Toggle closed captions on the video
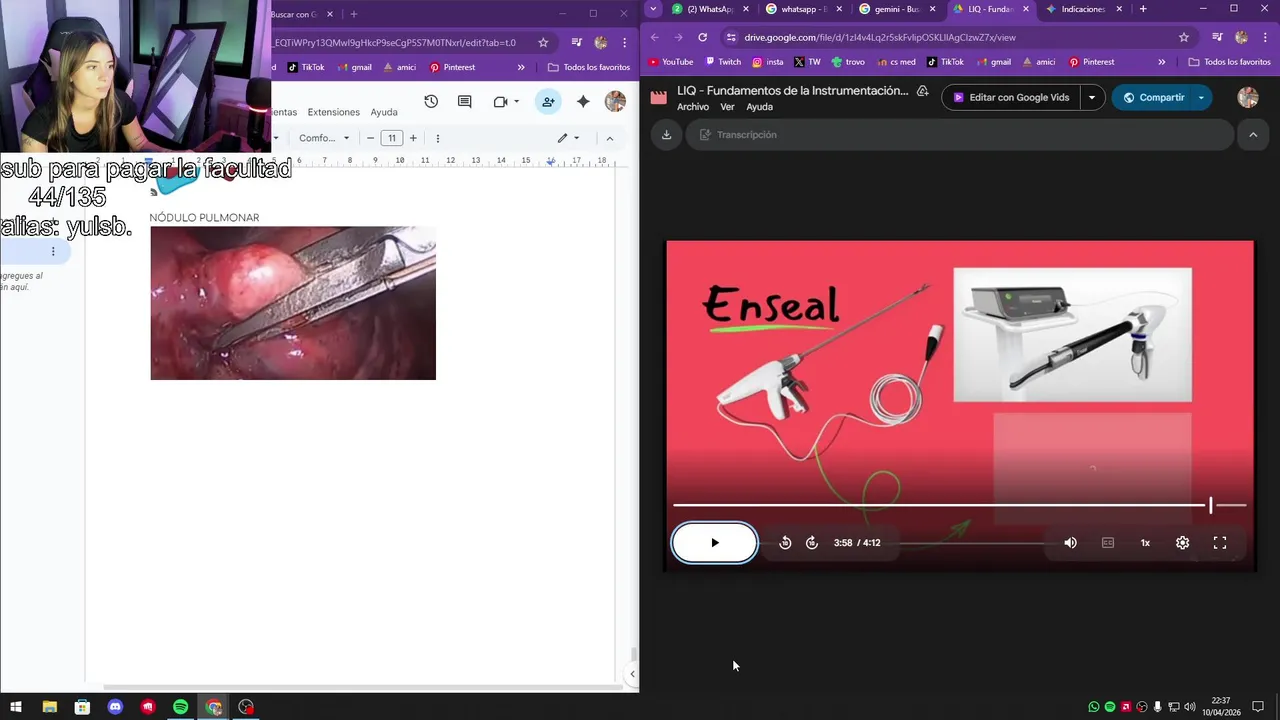Screen dimensions: 1280x720 tap(1108, 543)
